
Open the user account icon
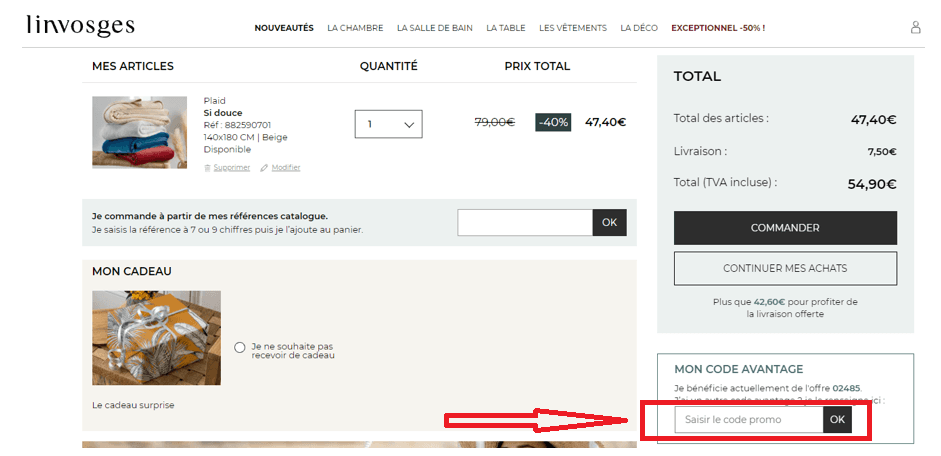click(x=915, y=28)
